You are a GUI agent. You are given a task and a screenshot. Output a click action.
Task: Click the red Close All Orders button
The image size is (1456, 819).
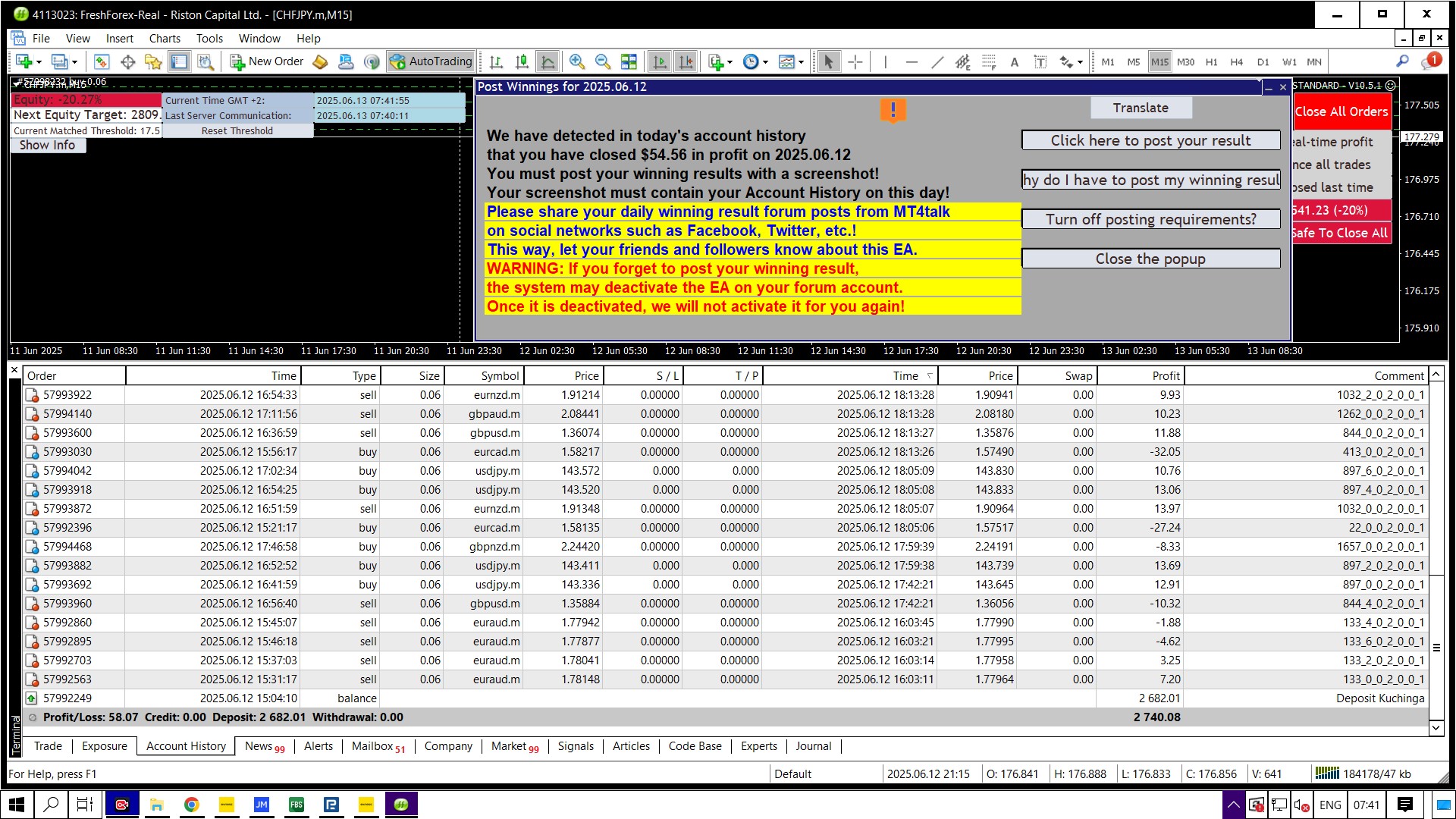point(1341,111)
